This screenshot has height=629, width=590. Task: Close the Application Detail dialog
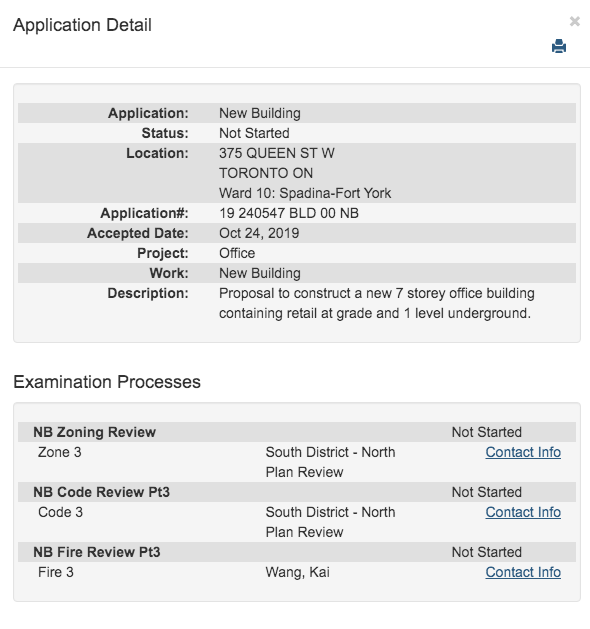tap(574, 21)
